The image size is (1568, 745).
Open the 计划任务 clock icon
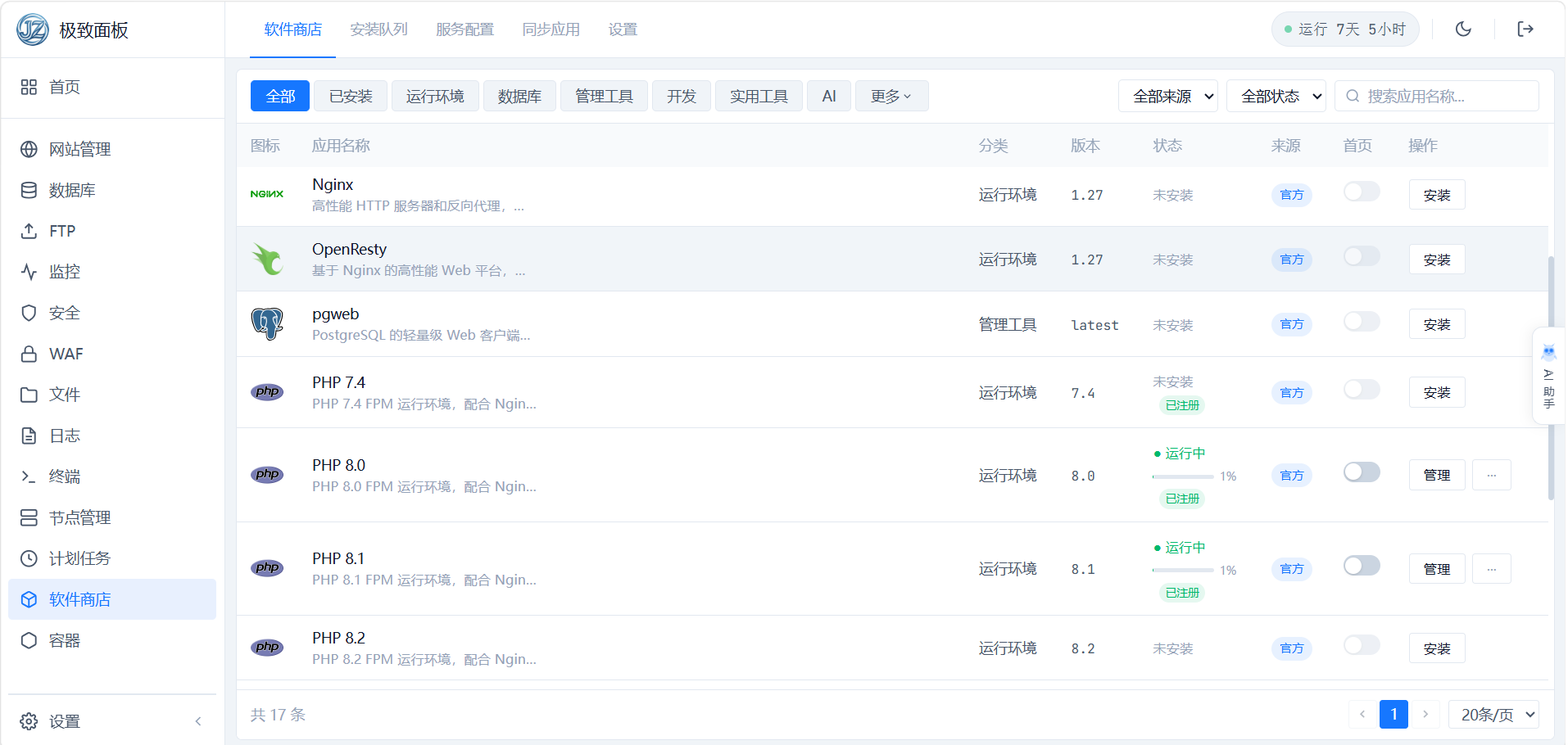coord(29,558)
